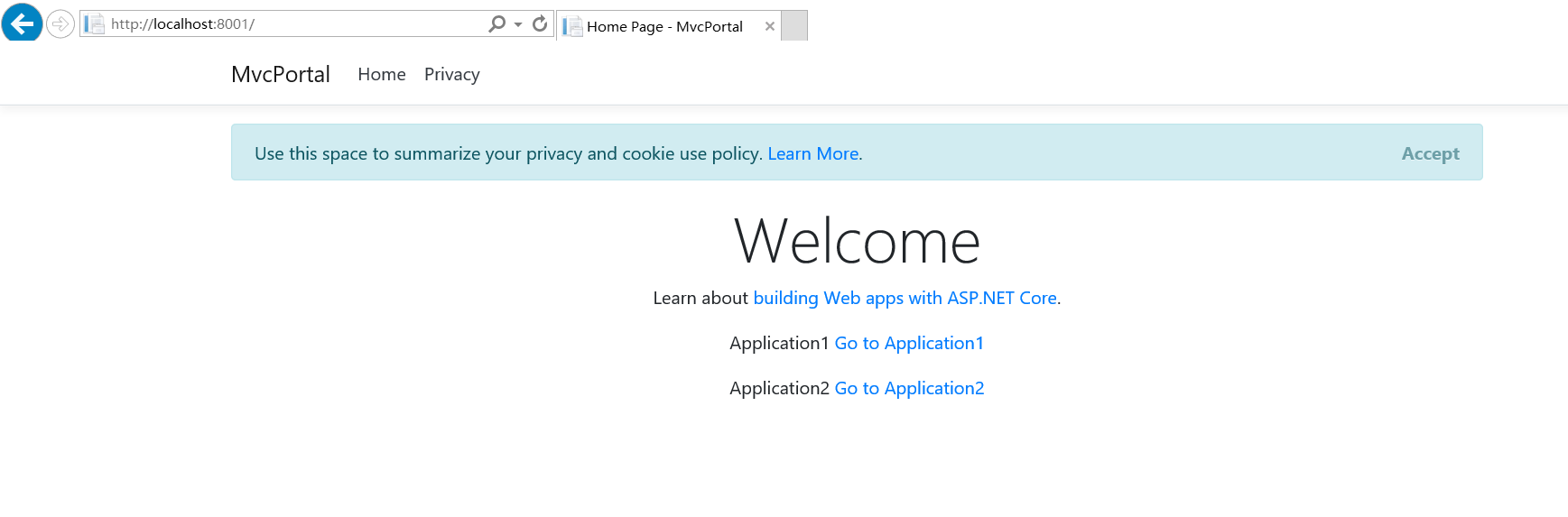
Task: Click the search magnifier icon in address bar
Action: point(496,24)
